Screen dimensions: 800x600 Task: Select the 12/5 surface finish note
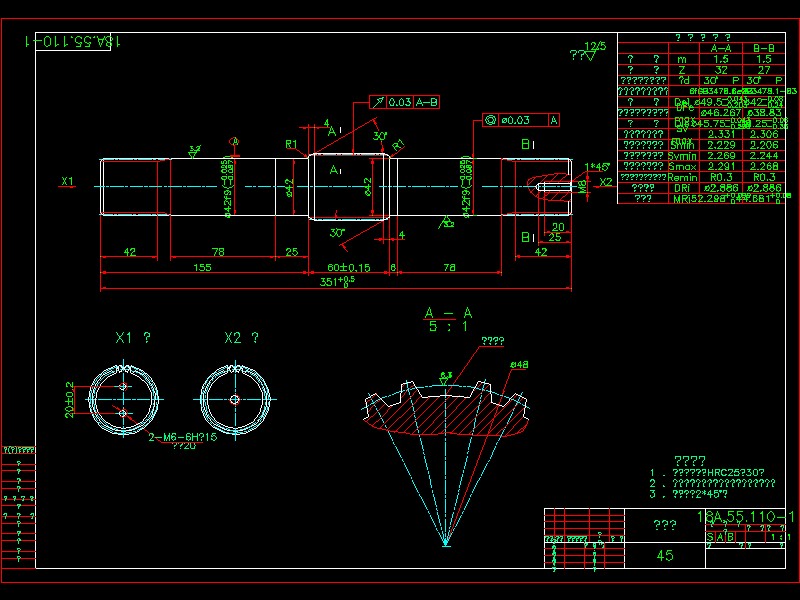pos(595,46)
